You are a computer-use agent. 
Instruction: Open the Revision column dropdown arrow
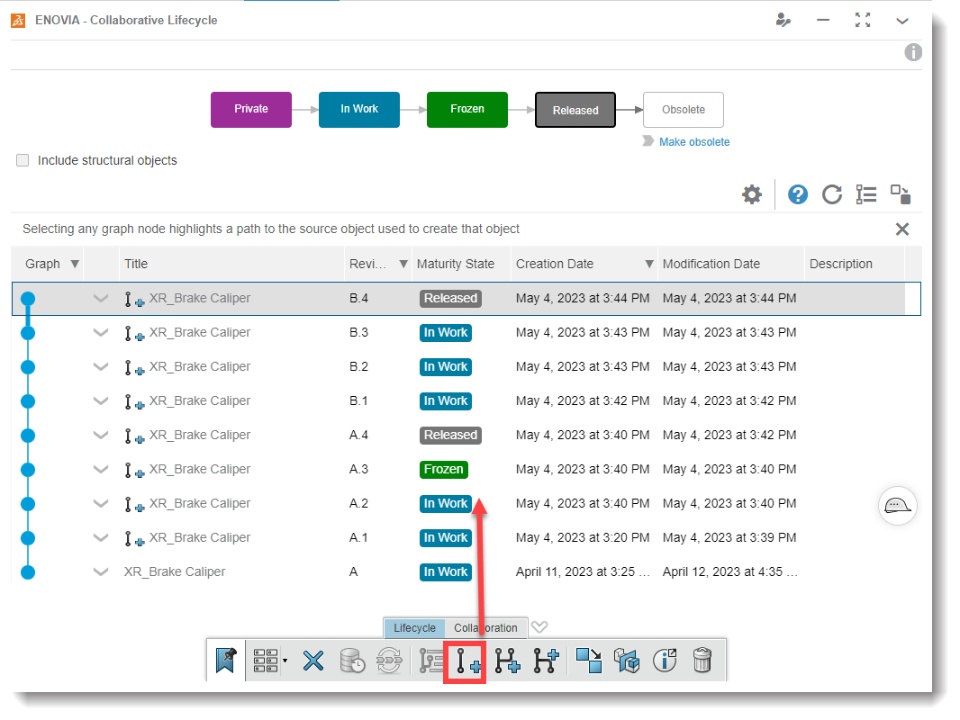click(403, 264)
